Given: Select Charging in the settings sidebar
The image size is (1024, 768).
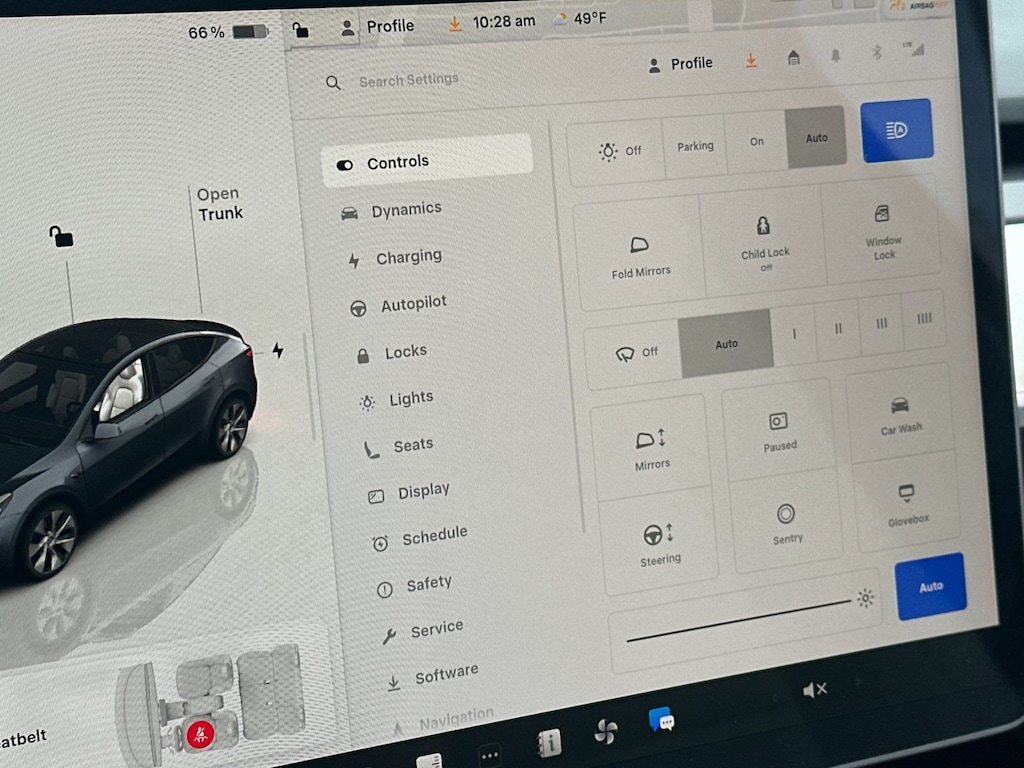Looking at the screenshot, I should pos(407,257).
